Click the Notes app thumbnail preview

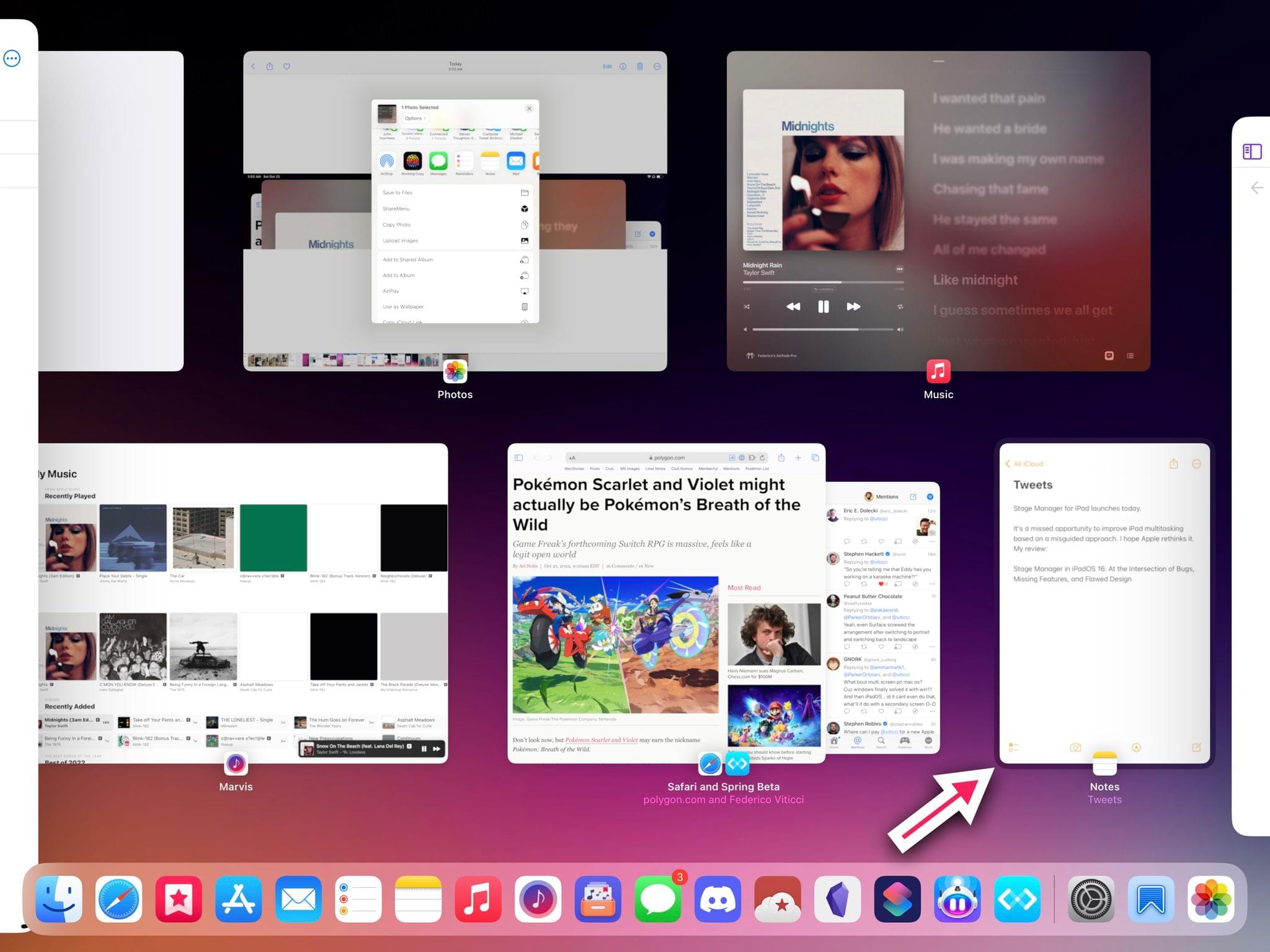(x=1100, y=600)
